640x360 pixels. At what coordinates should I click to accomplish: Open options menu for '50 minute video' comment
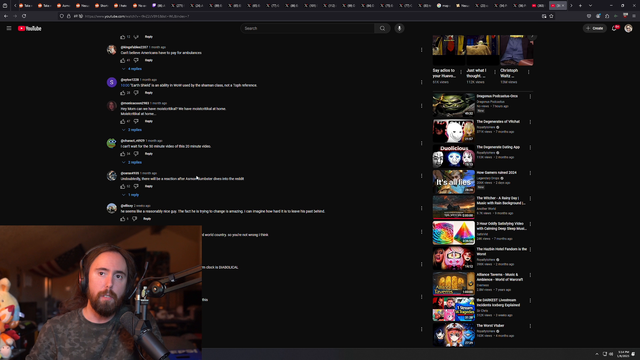coord(422,143)
